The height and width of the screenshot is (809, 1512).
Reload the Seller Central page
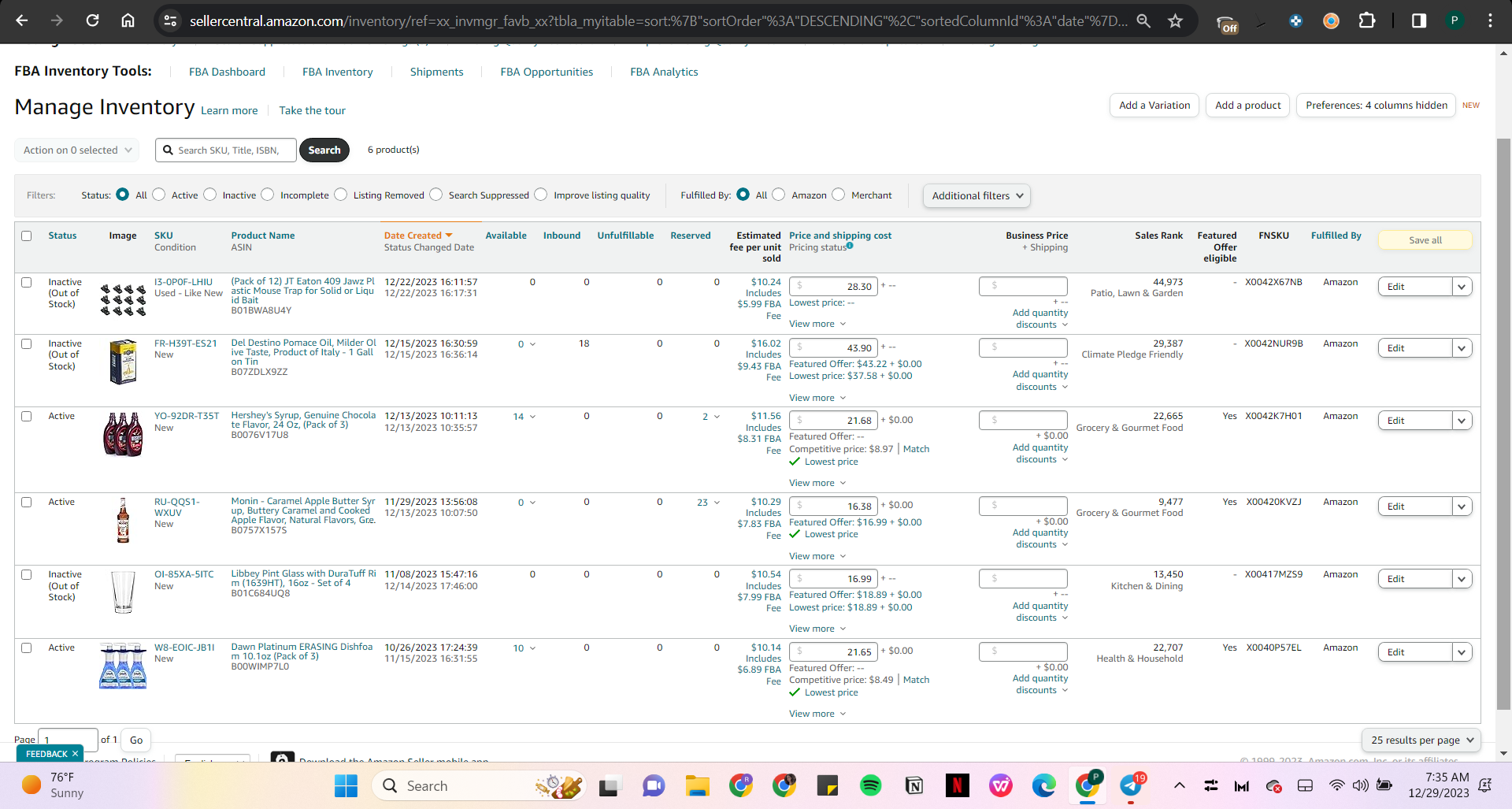(92, 21)
